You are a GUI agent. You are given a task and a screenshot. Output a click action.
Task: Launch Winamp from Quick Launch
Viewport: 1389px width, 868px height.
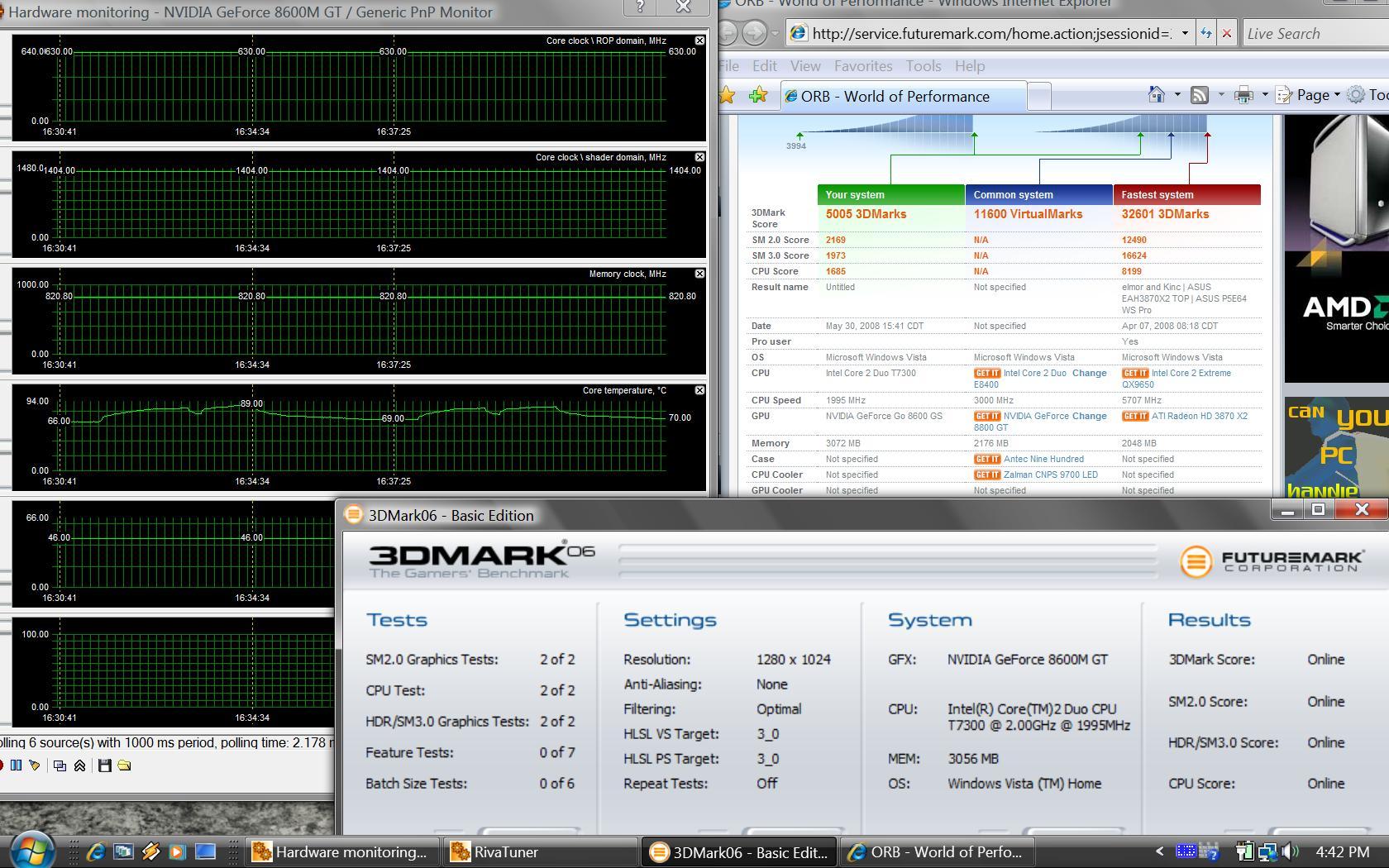[150, 851]
